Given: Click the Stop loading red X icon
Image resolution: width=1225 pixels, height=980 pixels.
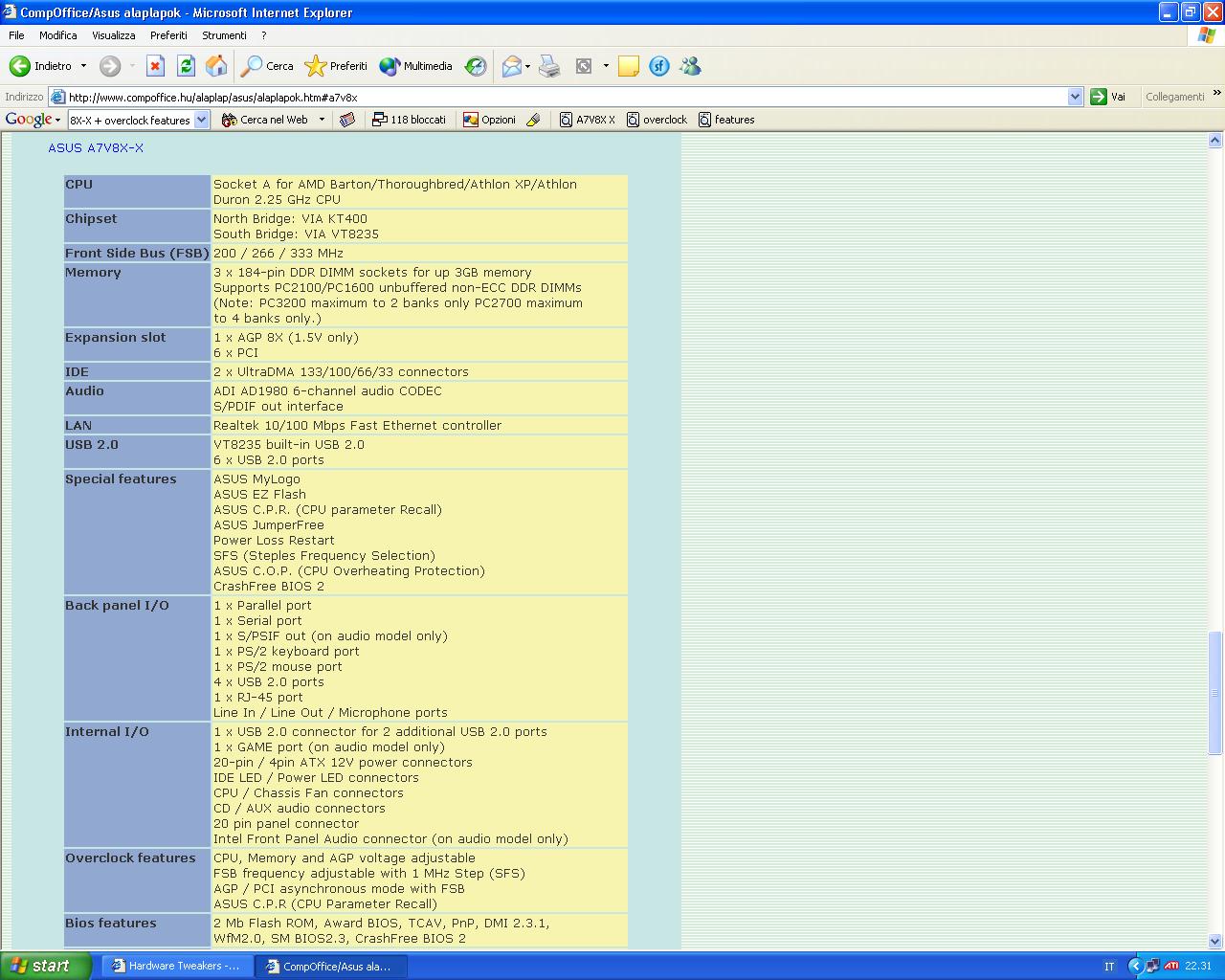Looking at the screenshot, I should pos(155,66).
